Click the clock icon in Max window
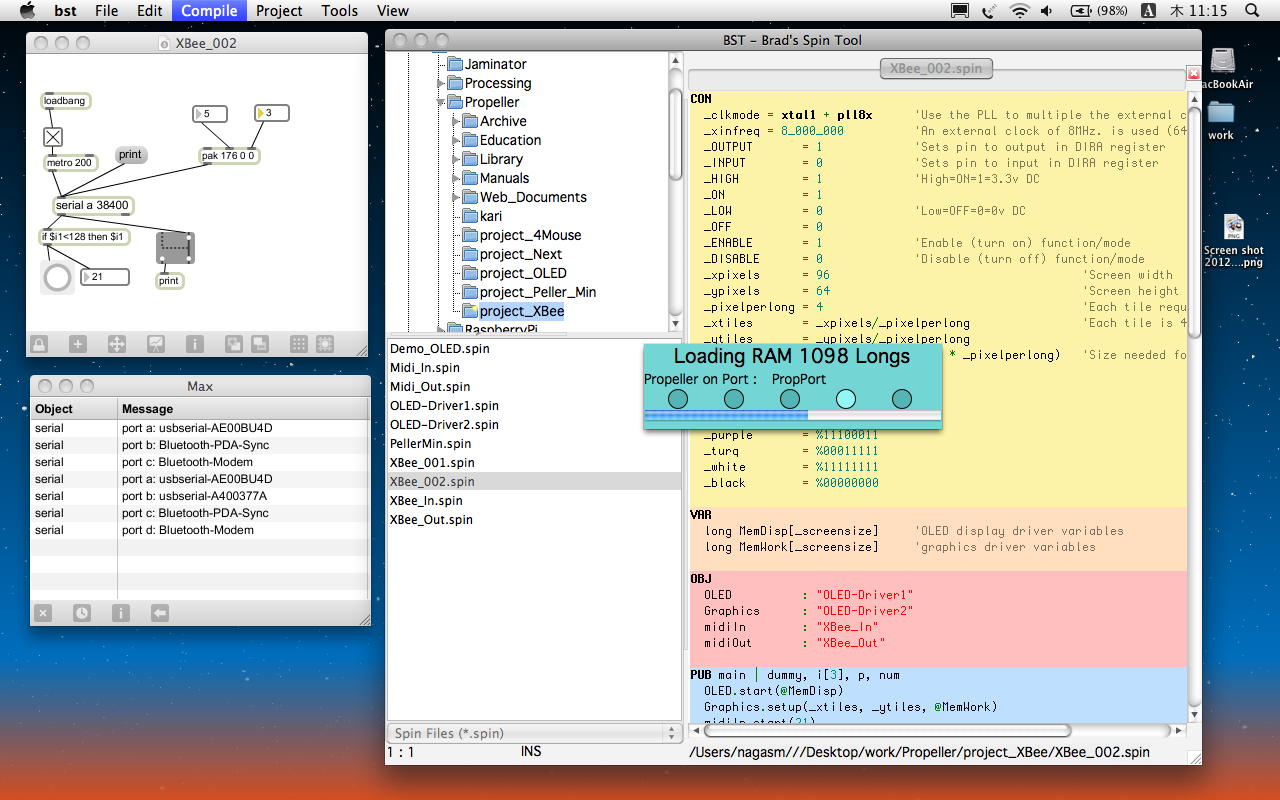 pyautogui.click(x=82, y=613)
